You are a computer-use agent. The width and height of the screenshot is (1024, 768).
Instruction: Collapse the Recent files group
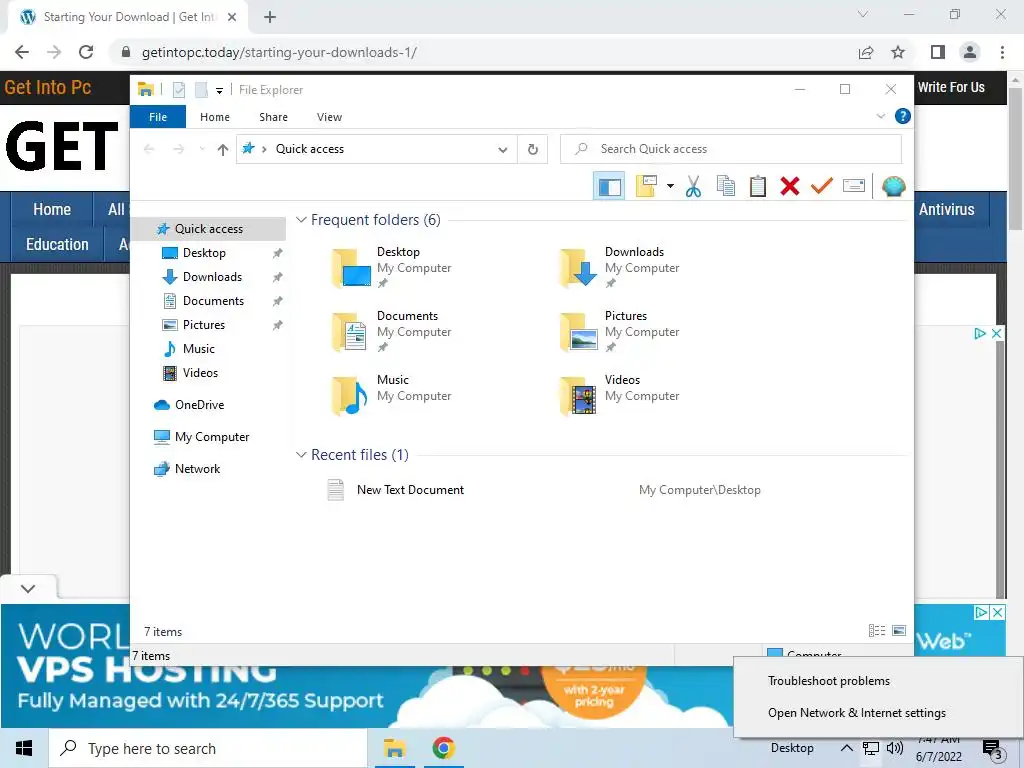tap(301, 455)
